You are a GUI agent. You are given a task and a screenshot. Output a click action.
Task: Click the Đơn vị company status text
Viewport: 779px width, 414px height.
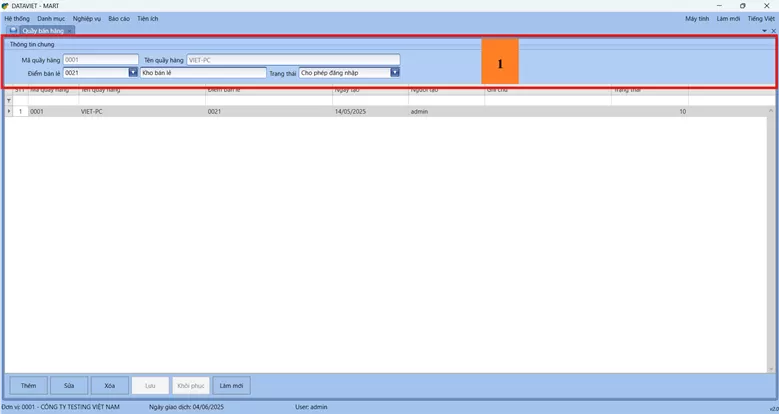(x=61, y=407)
